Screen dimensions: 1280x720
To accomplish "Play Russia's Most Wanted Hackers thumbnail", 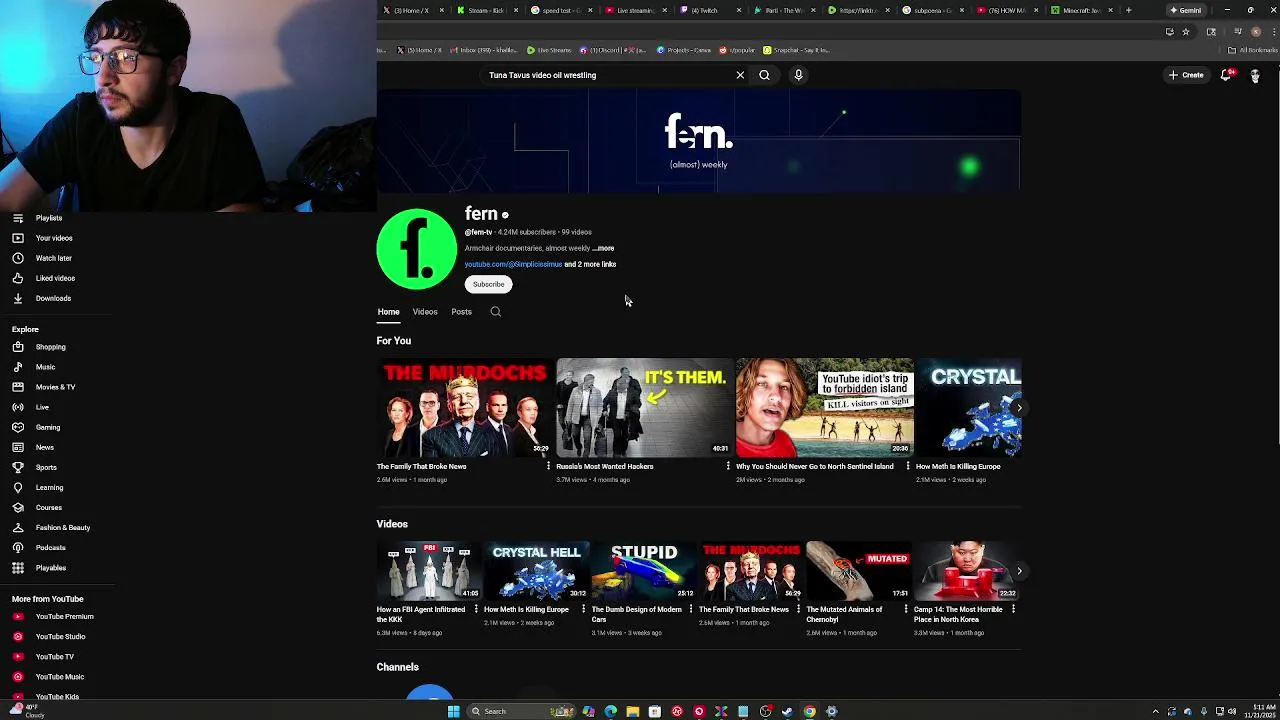I will (644, 408).
